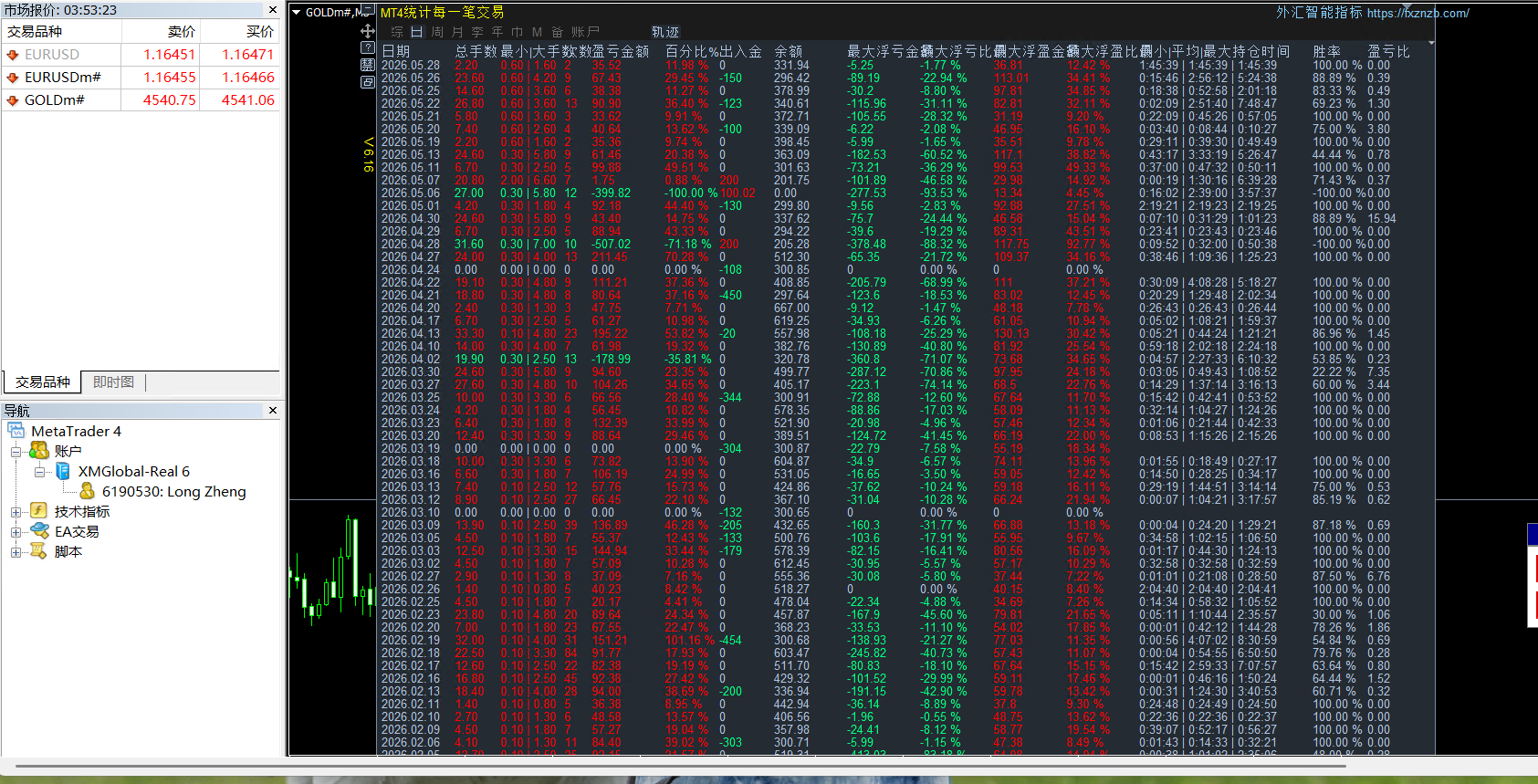The width and height of the screenshot is (1538, 784).
Task: Click the 余额 balance column header
Action: pos(789,52)
